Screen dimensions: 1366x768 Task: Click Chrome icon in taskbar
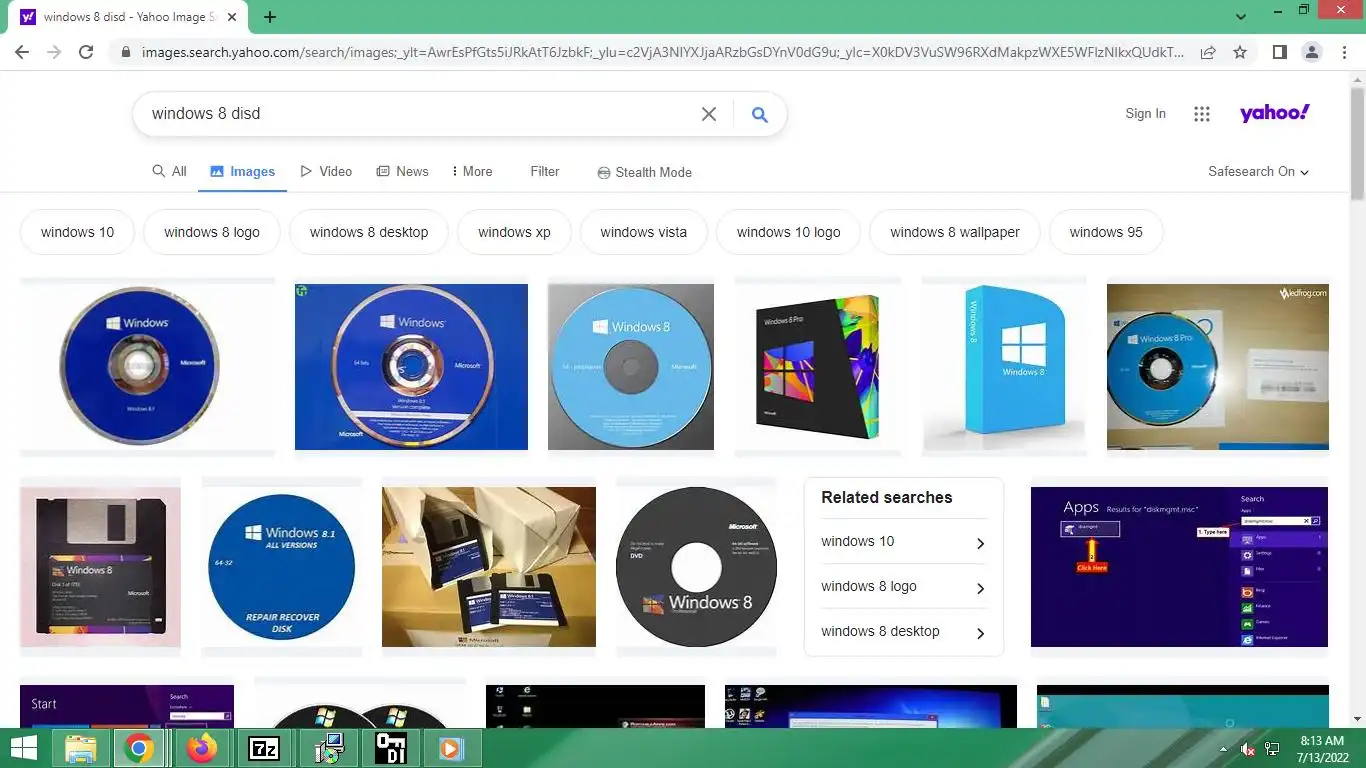(139, 748)
